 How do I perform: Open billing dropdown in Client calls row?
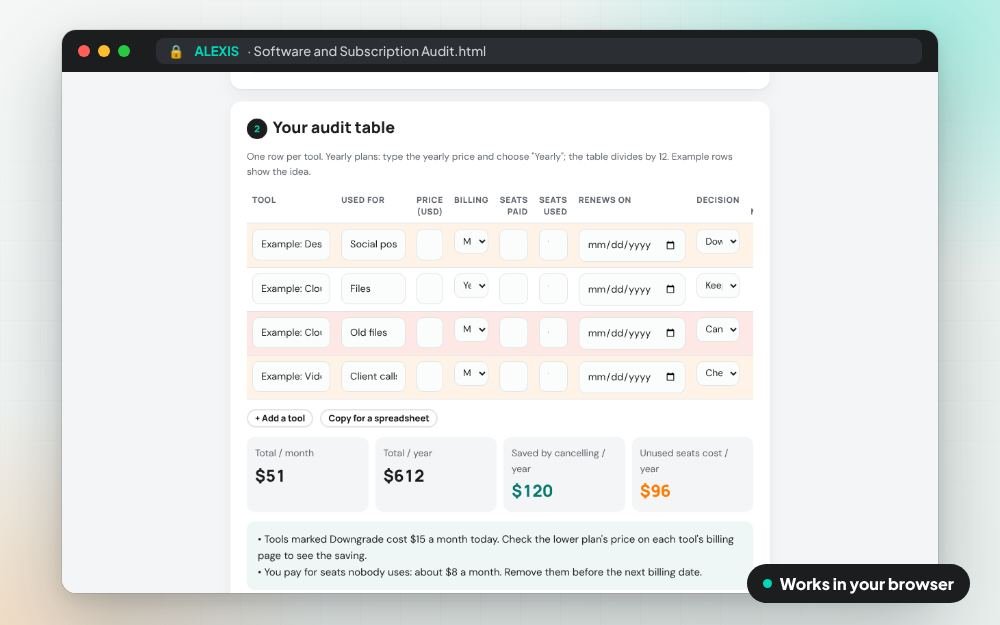click(x=471, y=373)
